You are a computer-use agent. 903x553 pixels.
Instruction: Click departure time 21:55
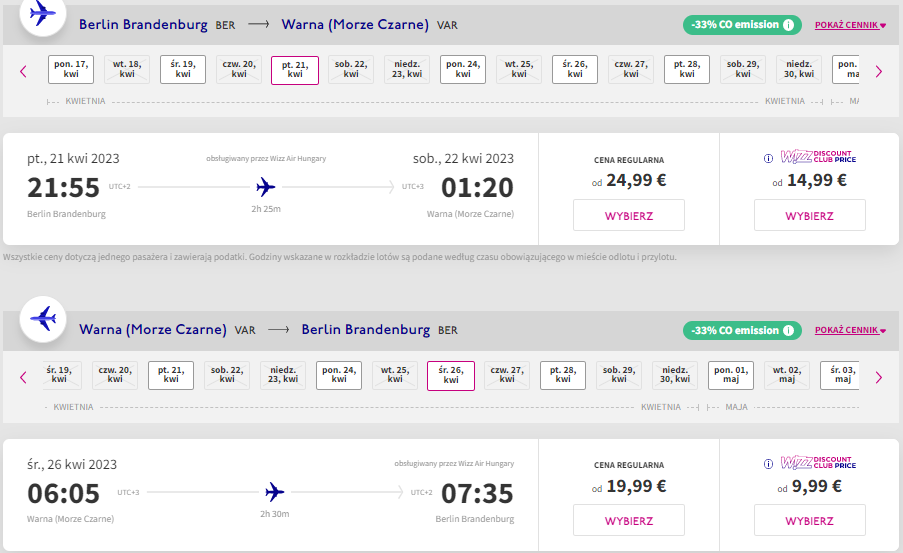point(63,188)
